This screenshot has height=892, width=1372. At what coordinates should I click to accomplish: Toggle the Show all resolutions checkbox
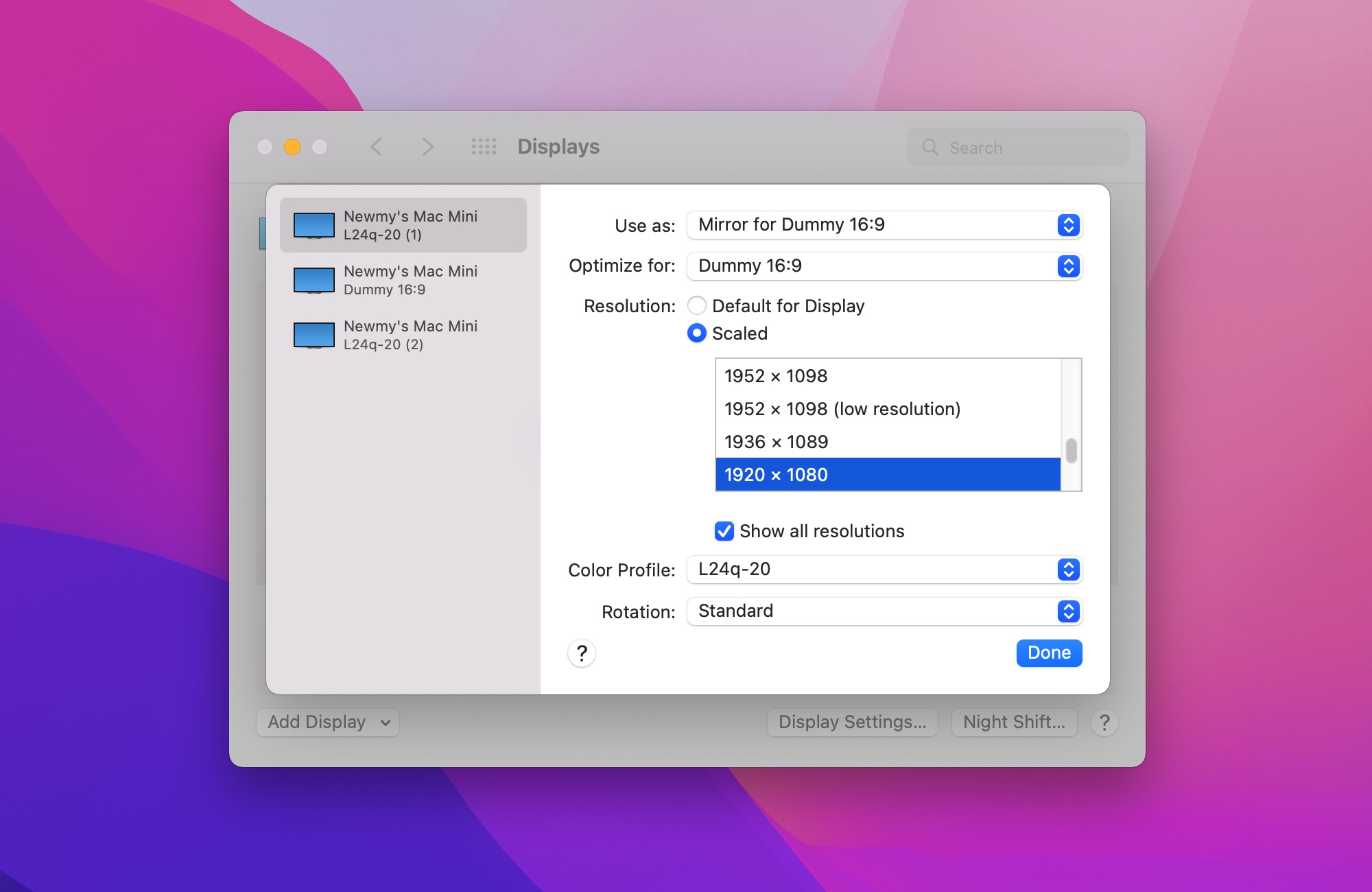coord(723,530)
